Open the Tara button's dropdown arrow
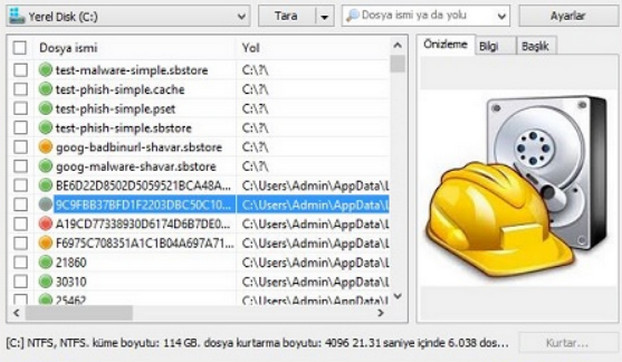 click(x=324, y=17)
